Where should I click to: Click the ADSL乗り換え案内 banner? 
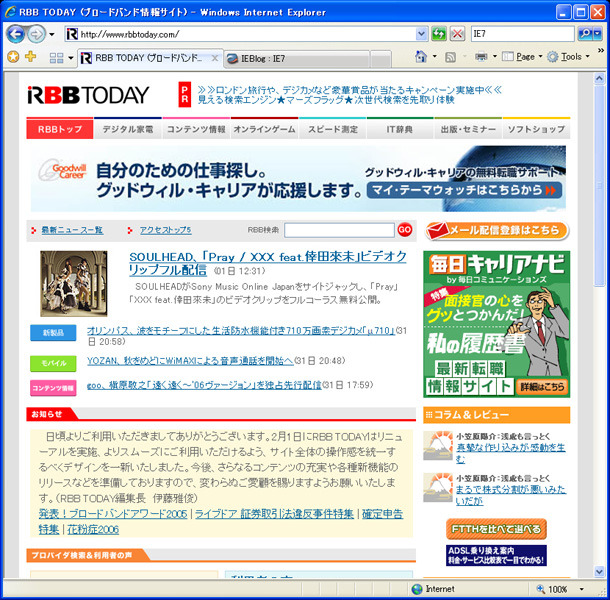[x=496, y=555]
